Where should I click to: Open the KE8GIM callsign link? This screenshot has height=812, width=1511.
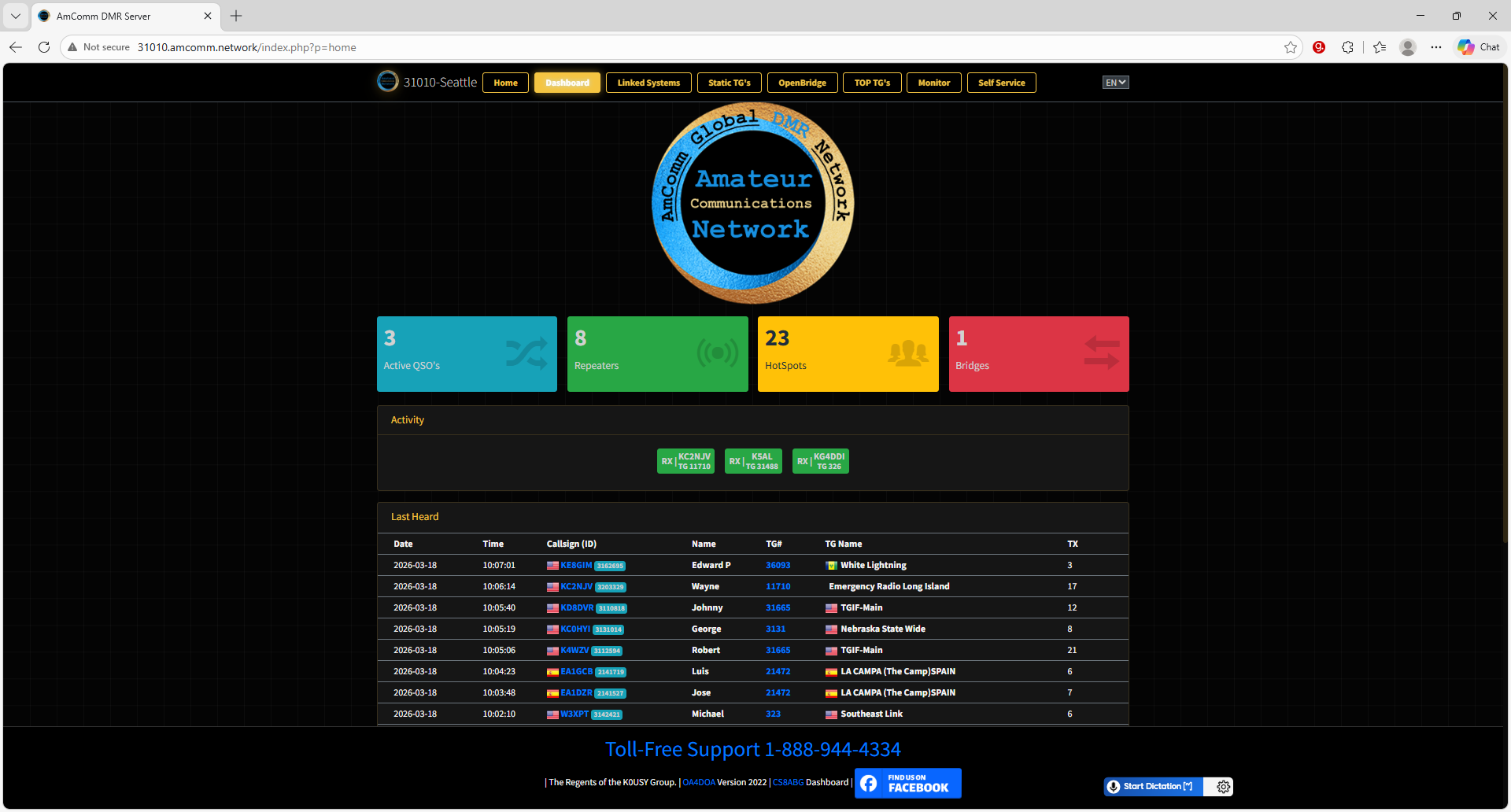pyautogui.click(x=576, y=565)
